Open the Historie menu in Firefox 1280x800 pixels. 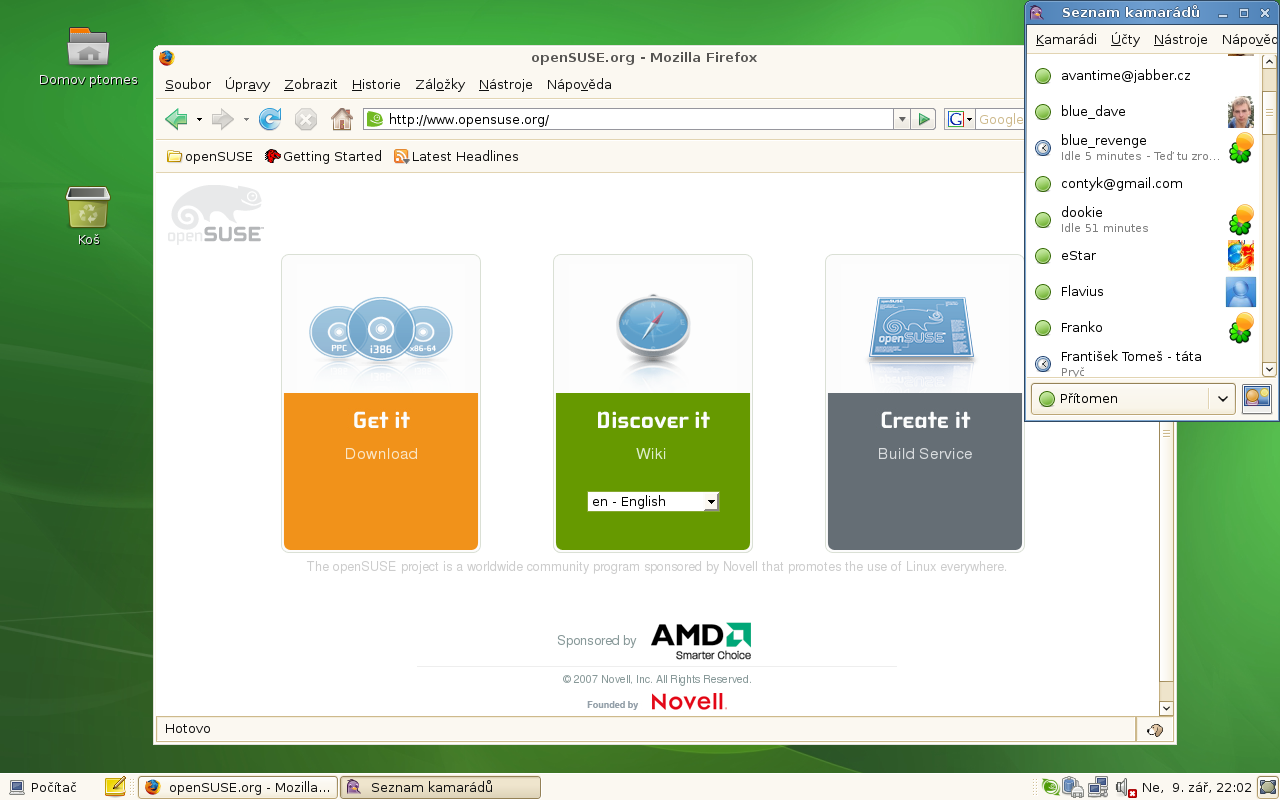tap(376, 85)
